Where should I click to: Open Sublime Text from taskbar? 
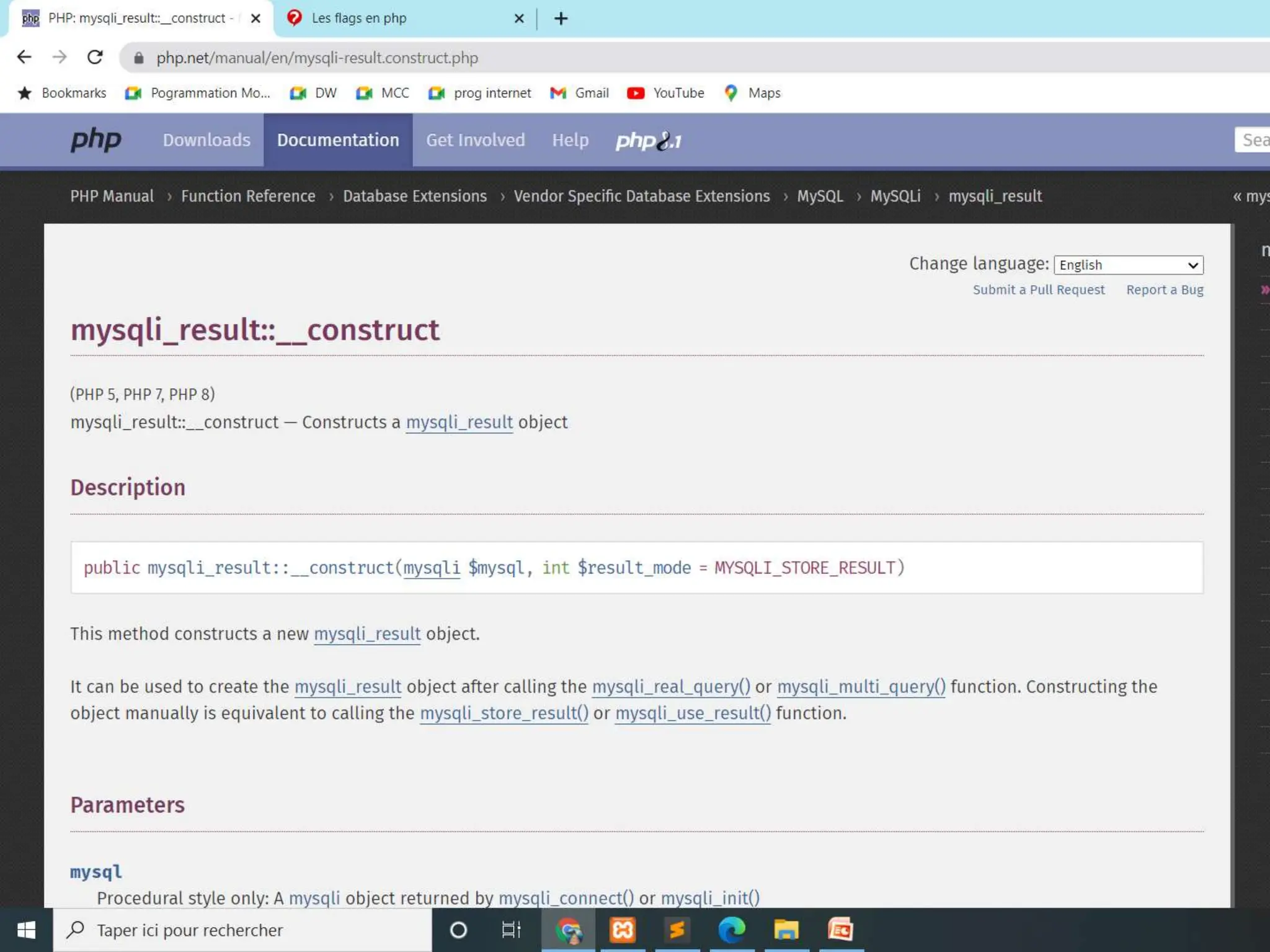point(677,930)
